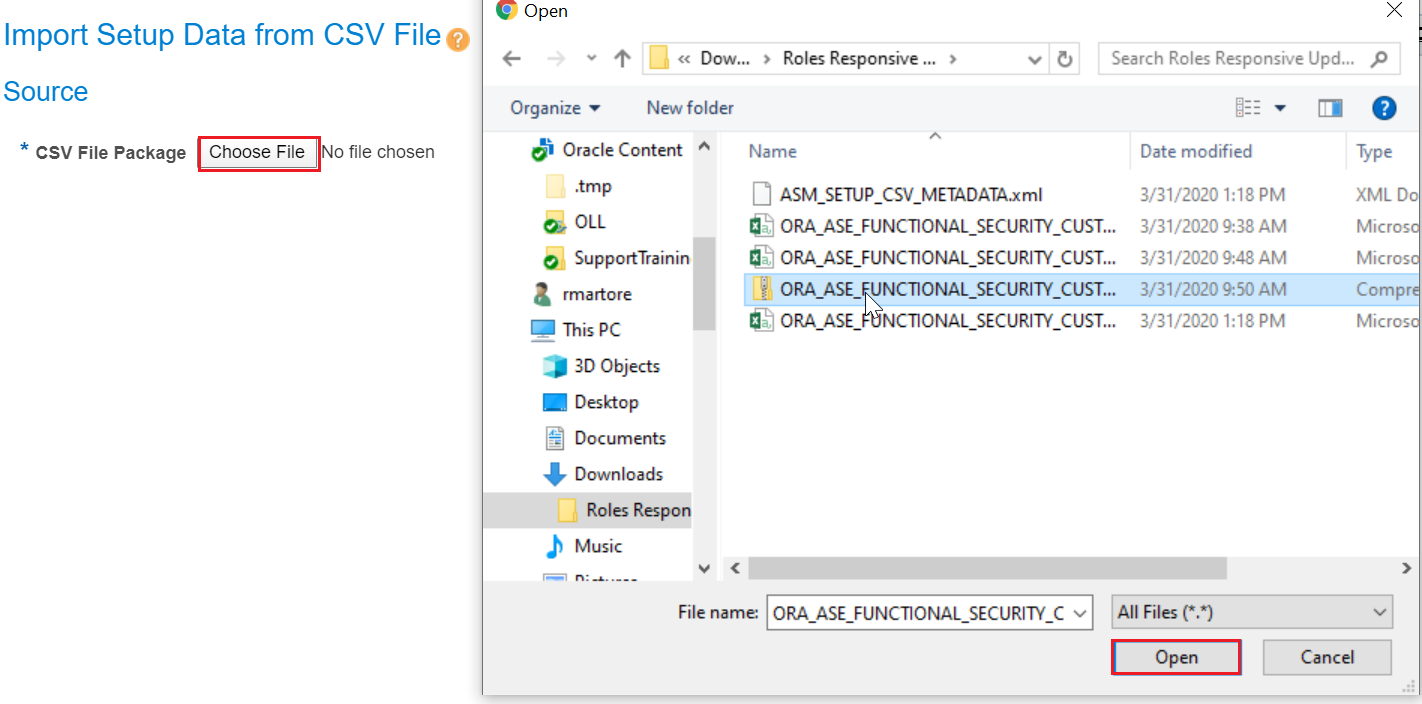Open dialog help via the blue question mark icon
This screenshot has width=1422, height=704.
(x=1384, y=107)
